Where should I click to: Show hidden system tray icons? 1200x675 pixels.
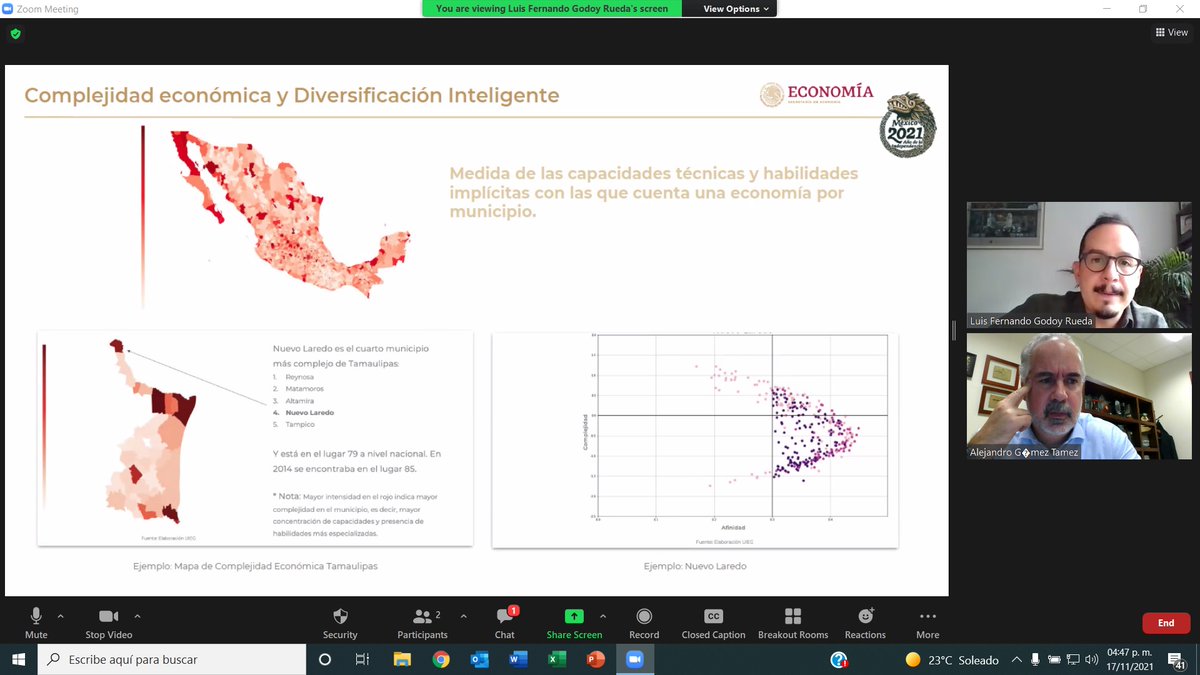coord(1016,660)
